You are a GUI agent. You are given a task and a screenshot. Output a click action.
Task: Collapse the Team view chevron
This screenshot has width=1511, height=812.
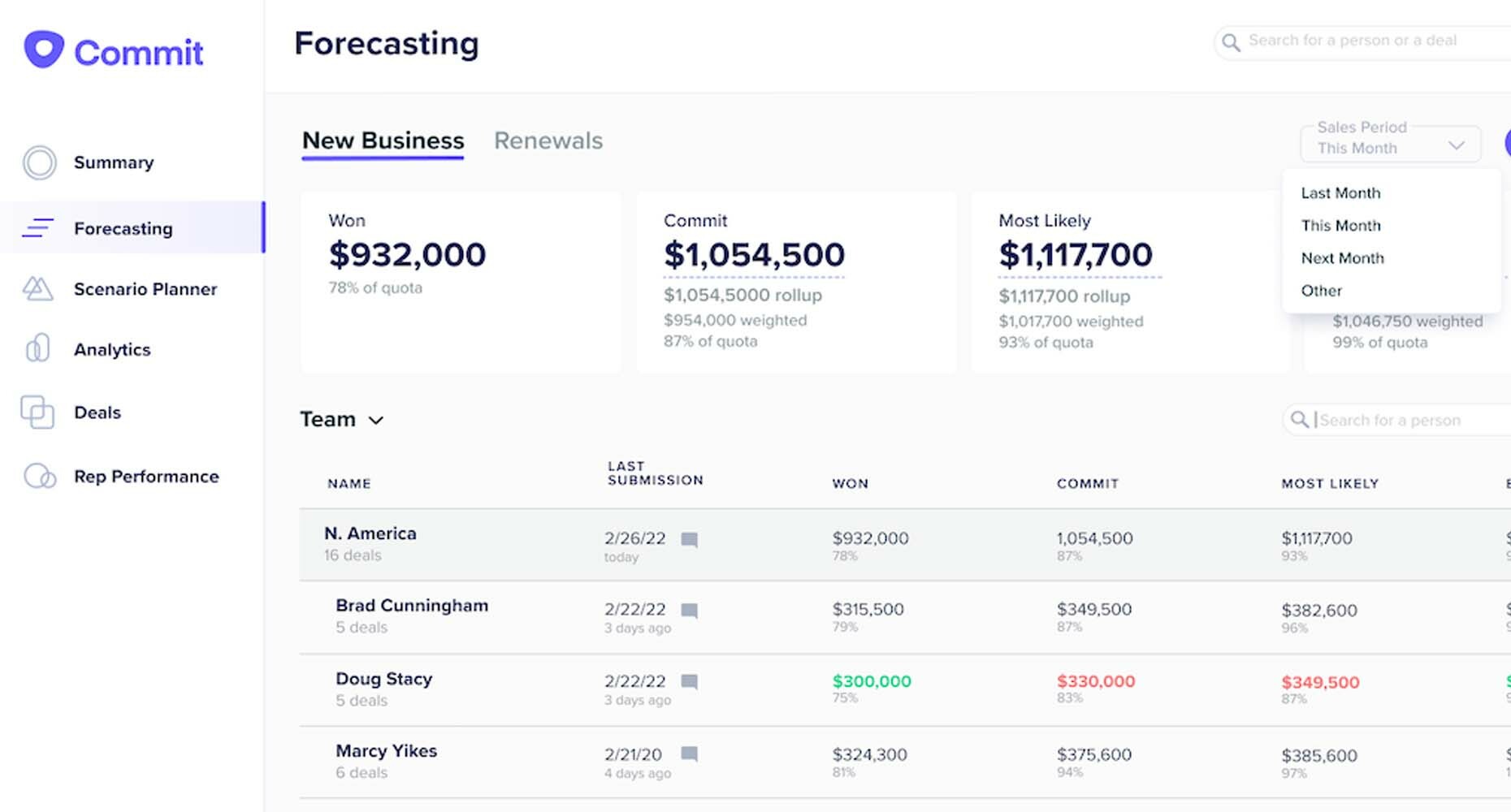click(x=376, y=421)
